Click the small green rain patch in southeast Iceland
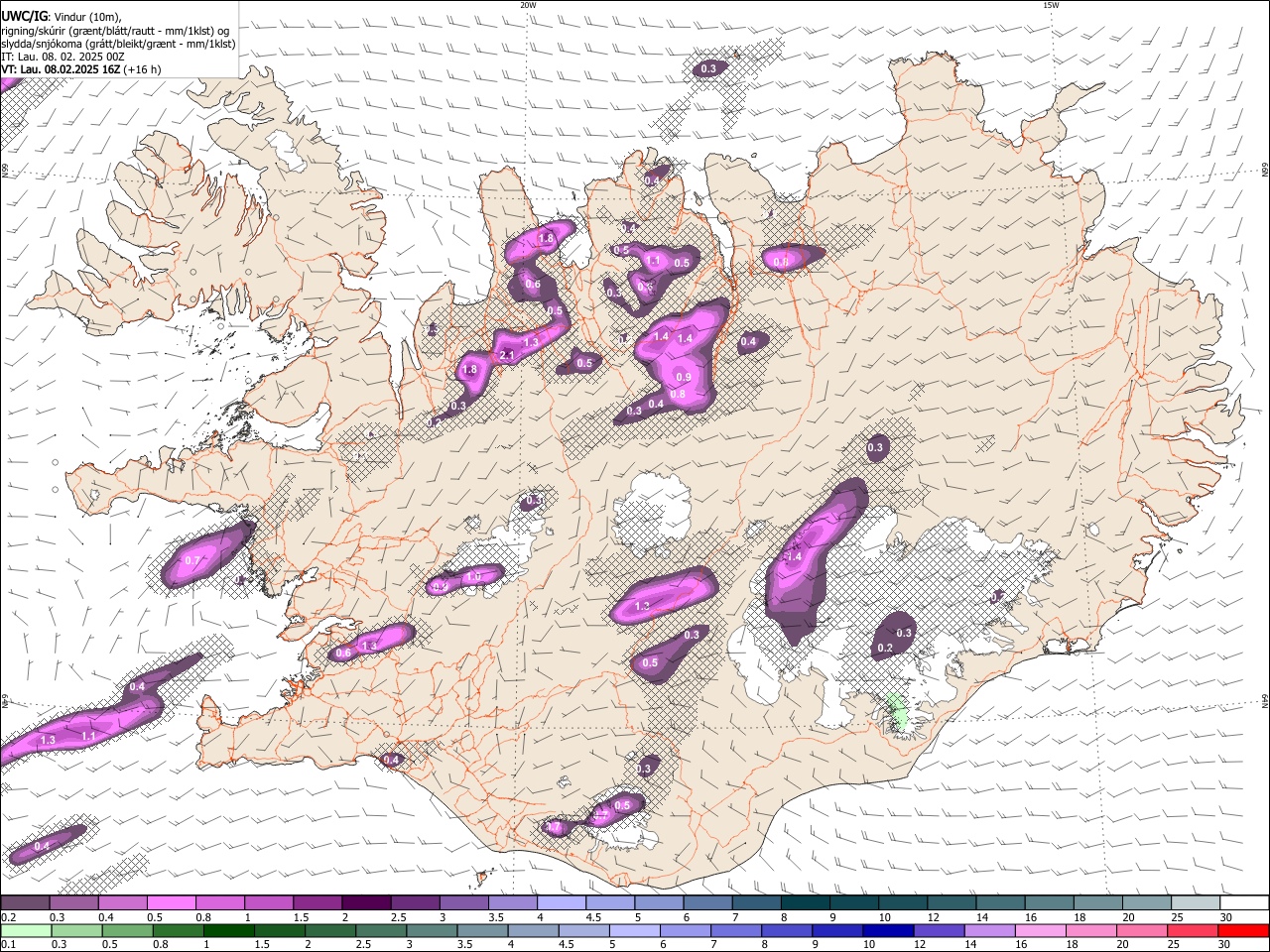This screenshot has height=952, width=1270. click(897, 712)
